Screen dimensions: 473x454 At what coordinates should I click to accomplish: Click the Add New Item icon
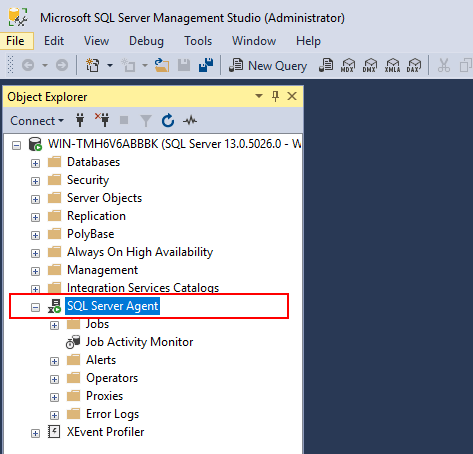(x=128, y=65)
